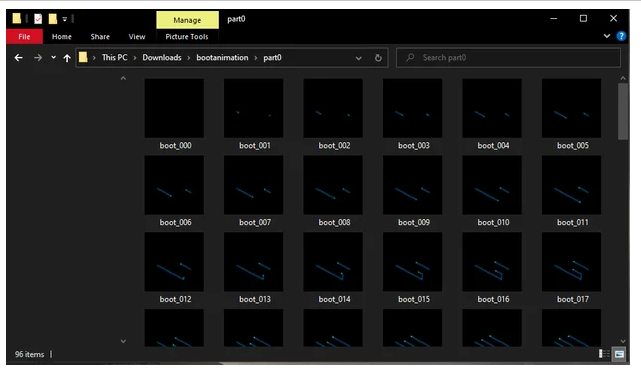Screen dimensions: 641x377
Task: Open Customize Quick Access Toolbar dropdown
Action: 65,19
